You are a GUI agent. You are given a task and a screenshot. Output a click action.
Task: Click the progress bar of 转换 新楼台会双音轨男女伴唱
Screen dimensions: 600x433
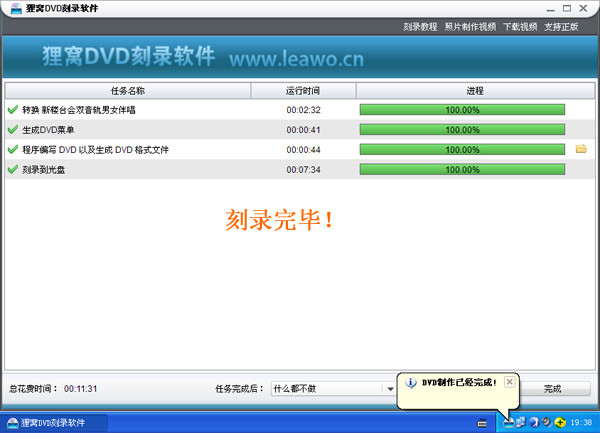coord(462,110)
